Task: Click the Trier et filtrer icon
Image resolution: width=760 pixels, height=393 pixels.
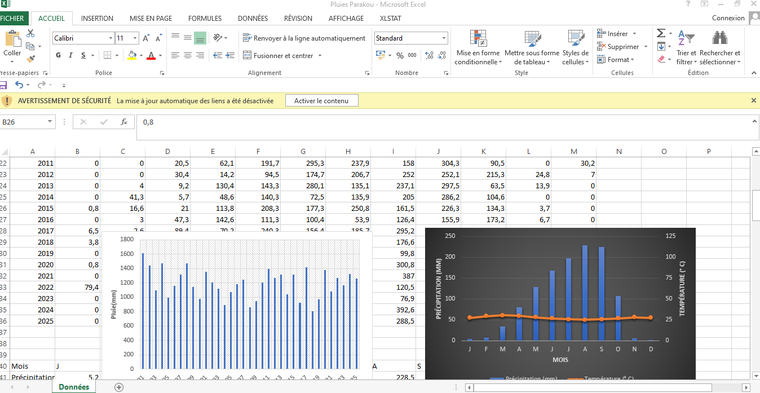Action: pyautogui.click(x=686, y=37)
